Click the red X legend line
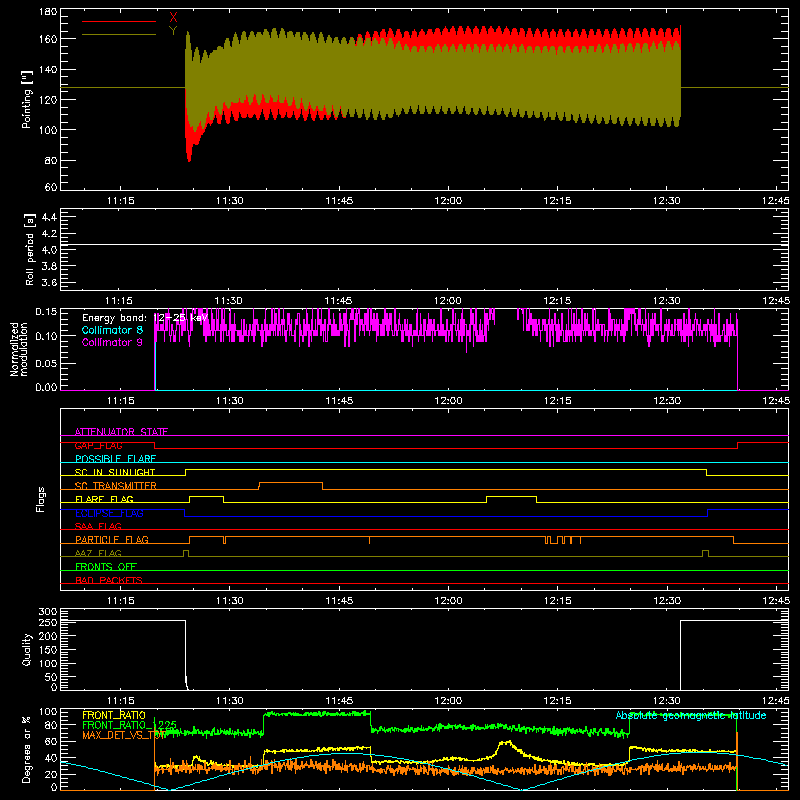This screenshot has height=800, width=800. click(x=119, y=21)
